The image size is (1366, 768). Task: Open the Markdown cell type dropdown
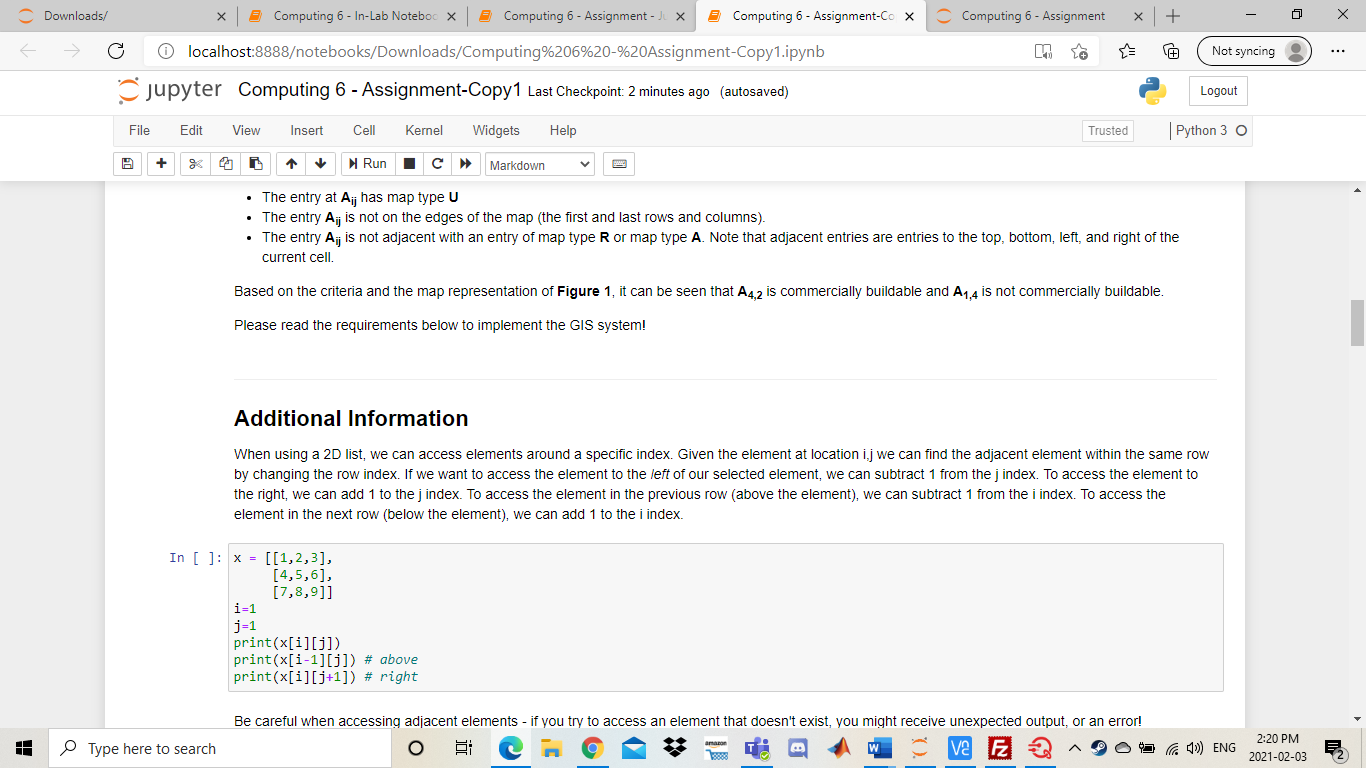point(540,163)
